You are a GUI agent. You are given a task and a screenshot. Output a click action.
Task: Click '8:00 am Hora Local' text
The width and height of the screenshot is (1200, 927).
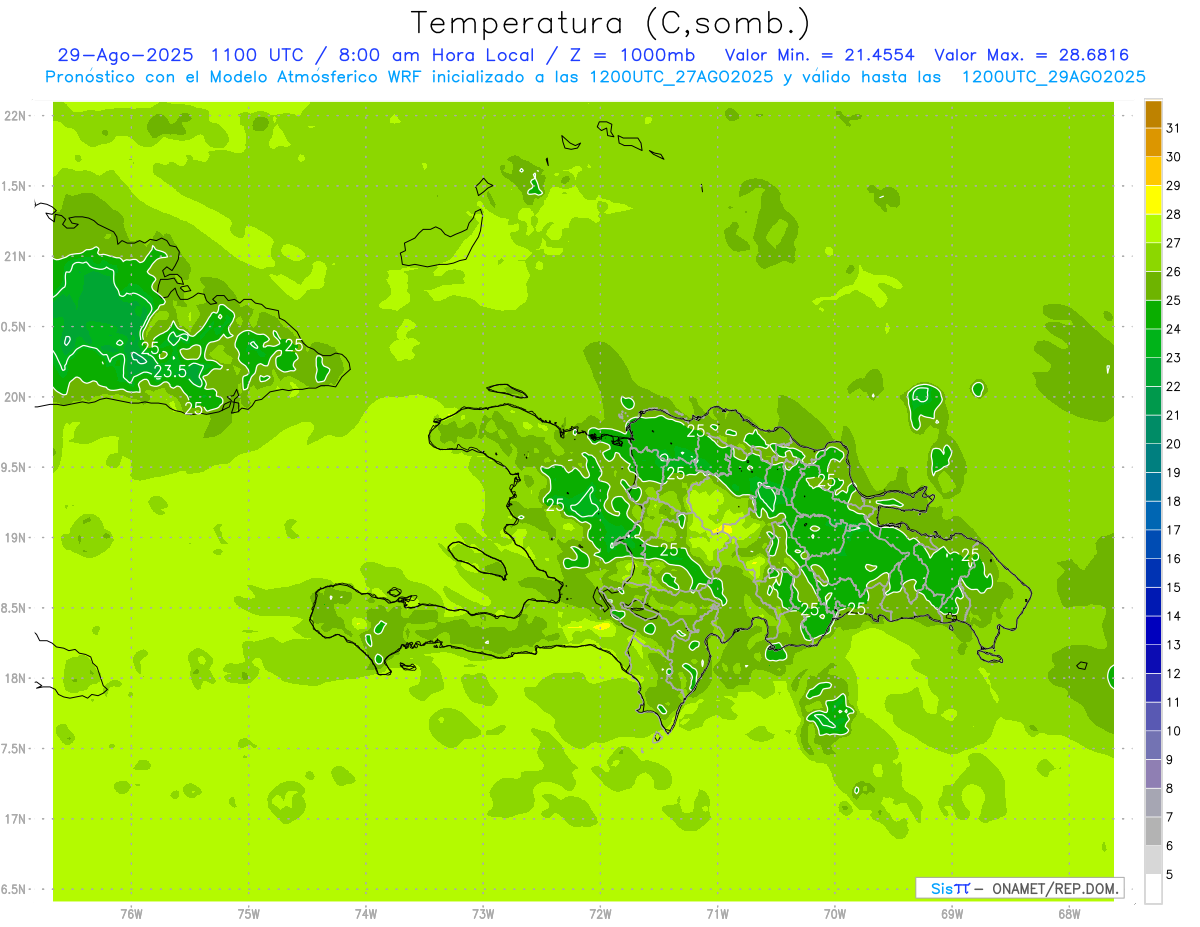coord(434,55)
